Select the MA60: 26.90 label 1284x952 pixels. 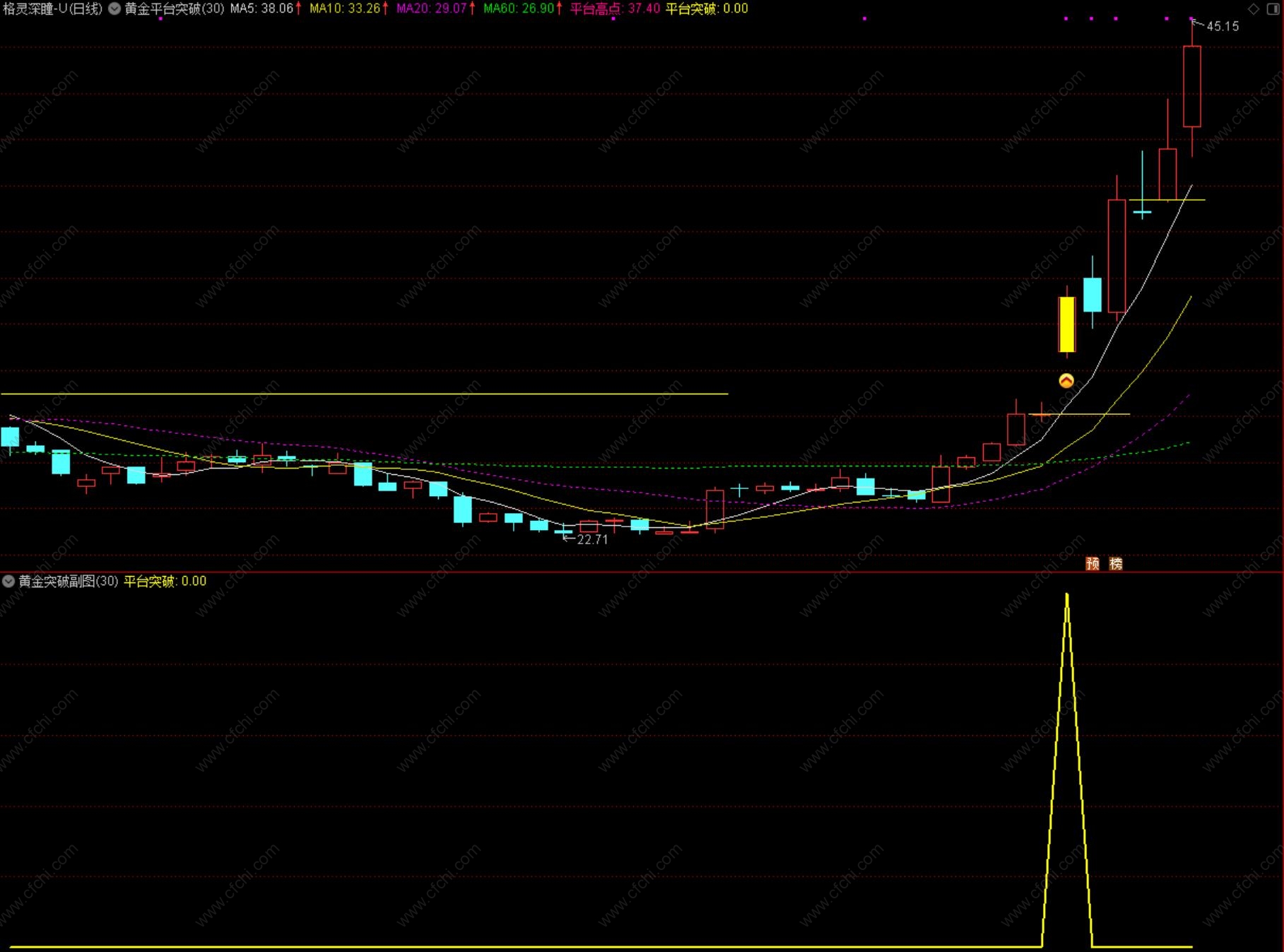point(519,9)
